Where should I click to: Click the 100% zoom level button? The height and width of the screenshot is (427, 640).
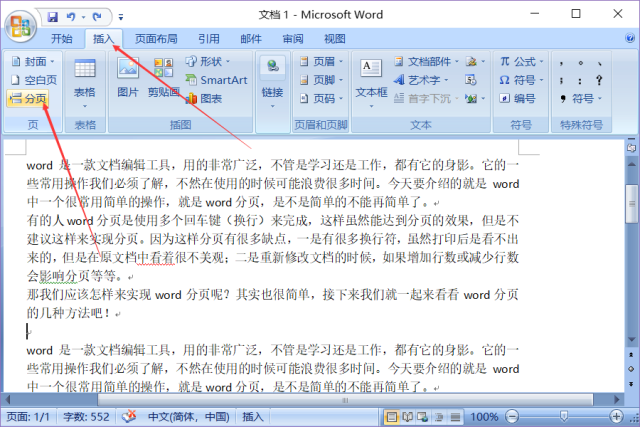point(484,417)
